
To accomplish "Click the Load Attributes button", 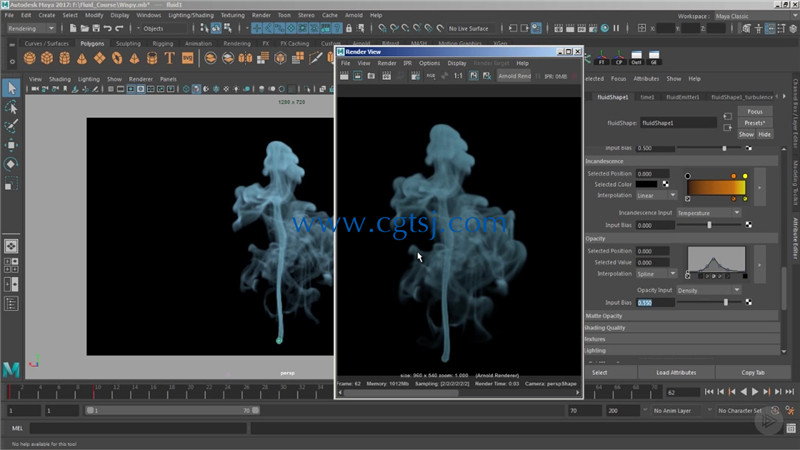I will [x=676, y=372].
